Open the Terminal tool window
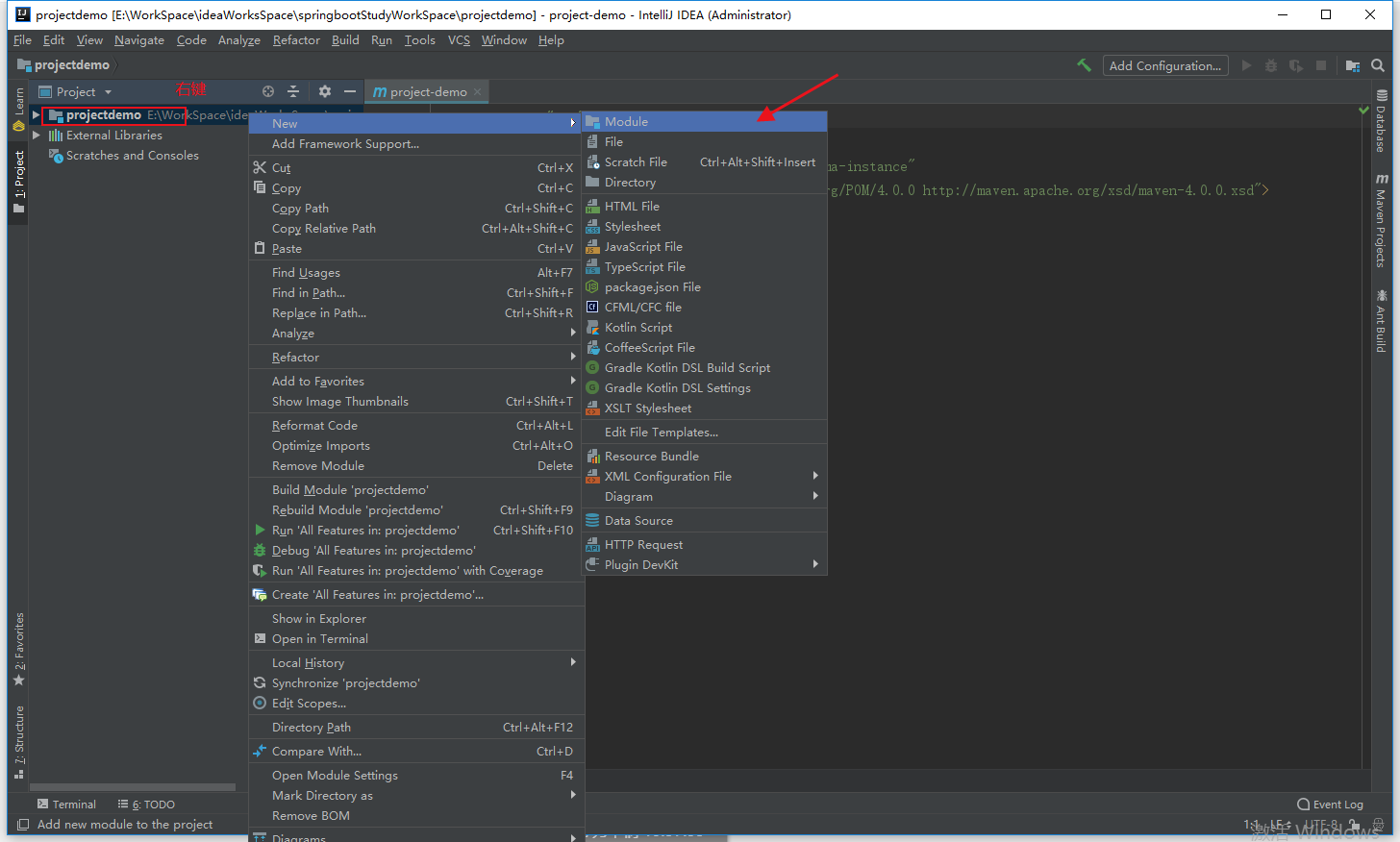 tap(66, 805)
